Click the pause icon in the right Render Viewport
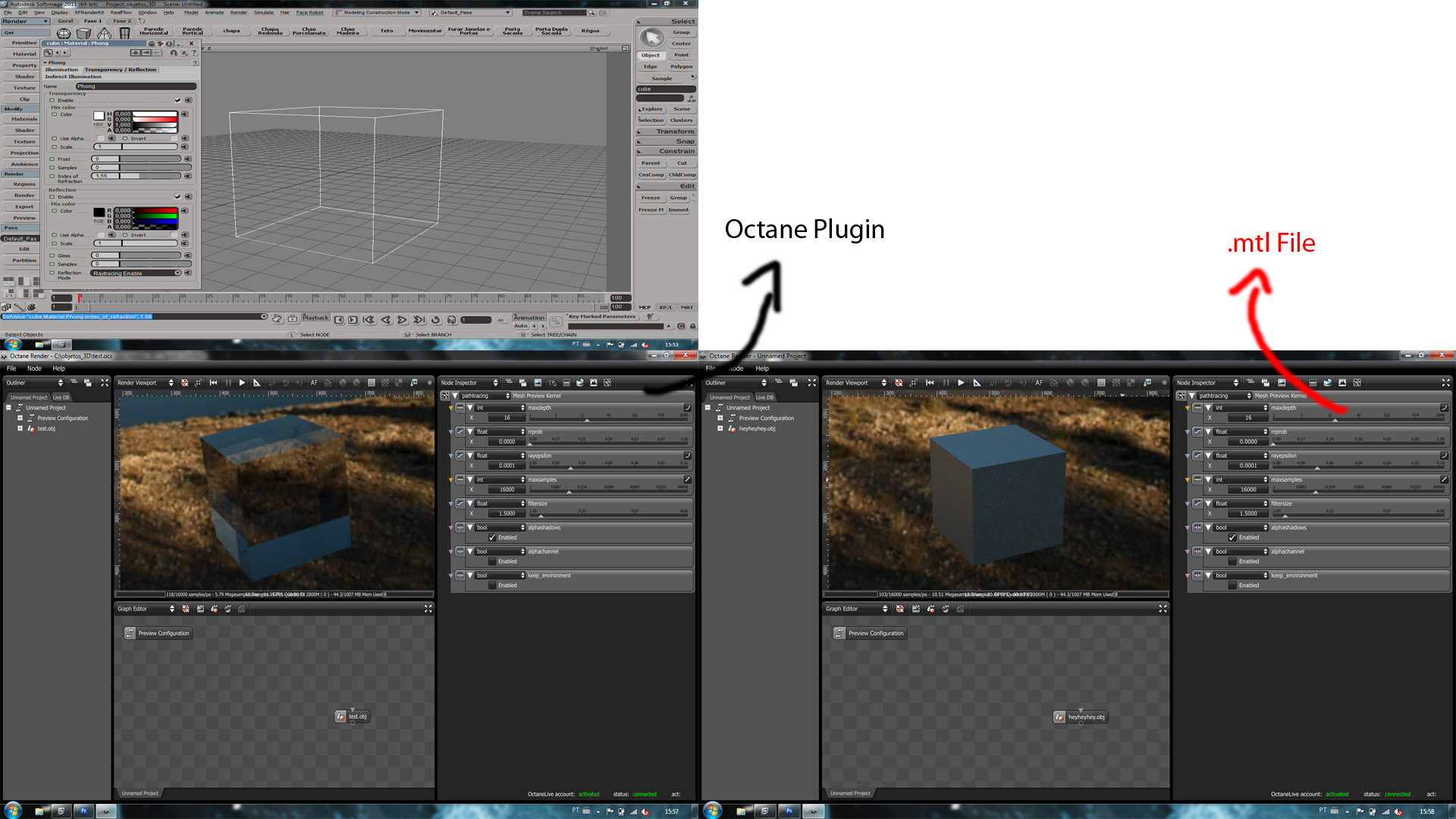1456x819 pixels. point(946,383)
